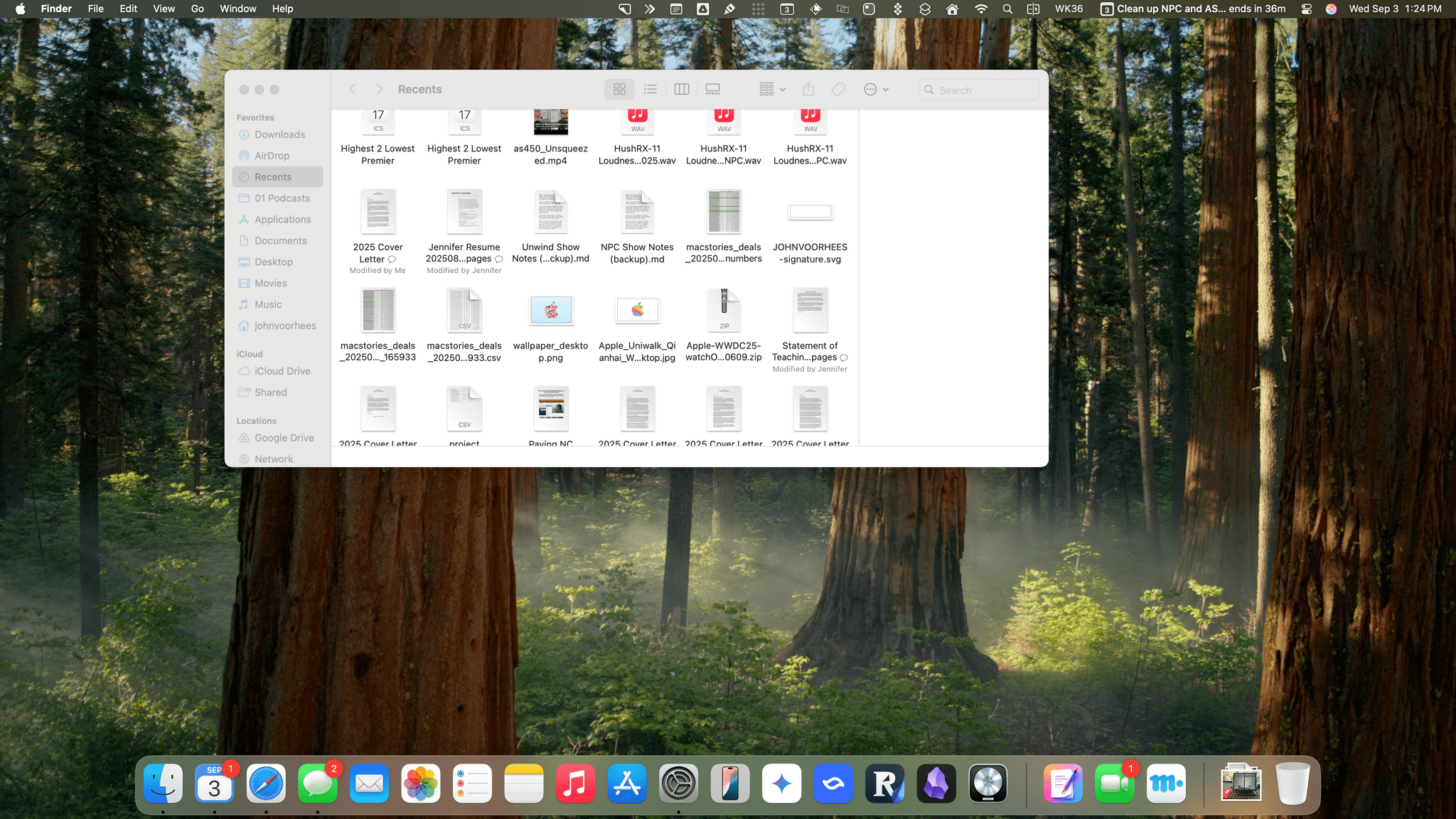Click the date and time in menu bar
The height and width of the screenshot is (819, 1456).
(1395, 9)
